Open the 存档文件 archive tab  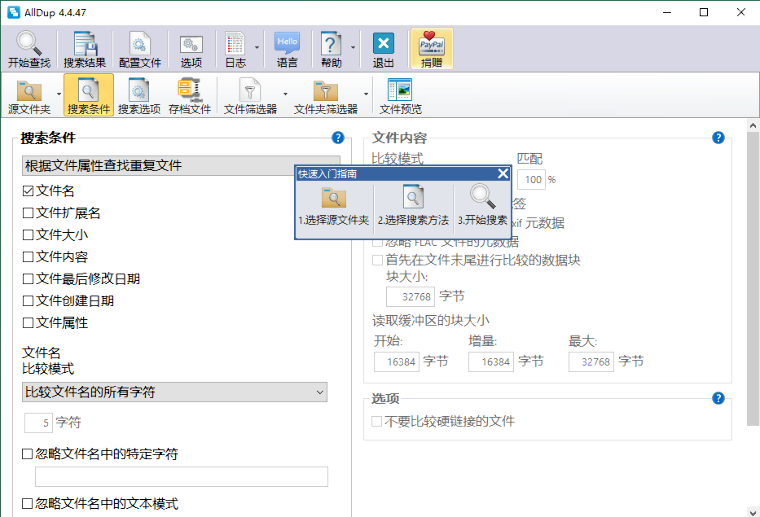(190, 95)
